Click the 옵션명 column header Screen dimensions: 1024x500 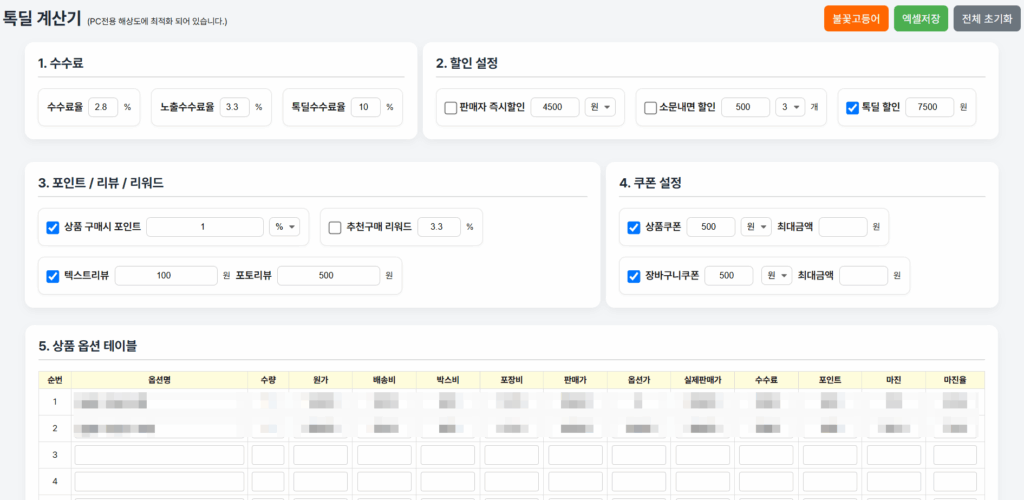pyautogui.click(x=159, y=379)
